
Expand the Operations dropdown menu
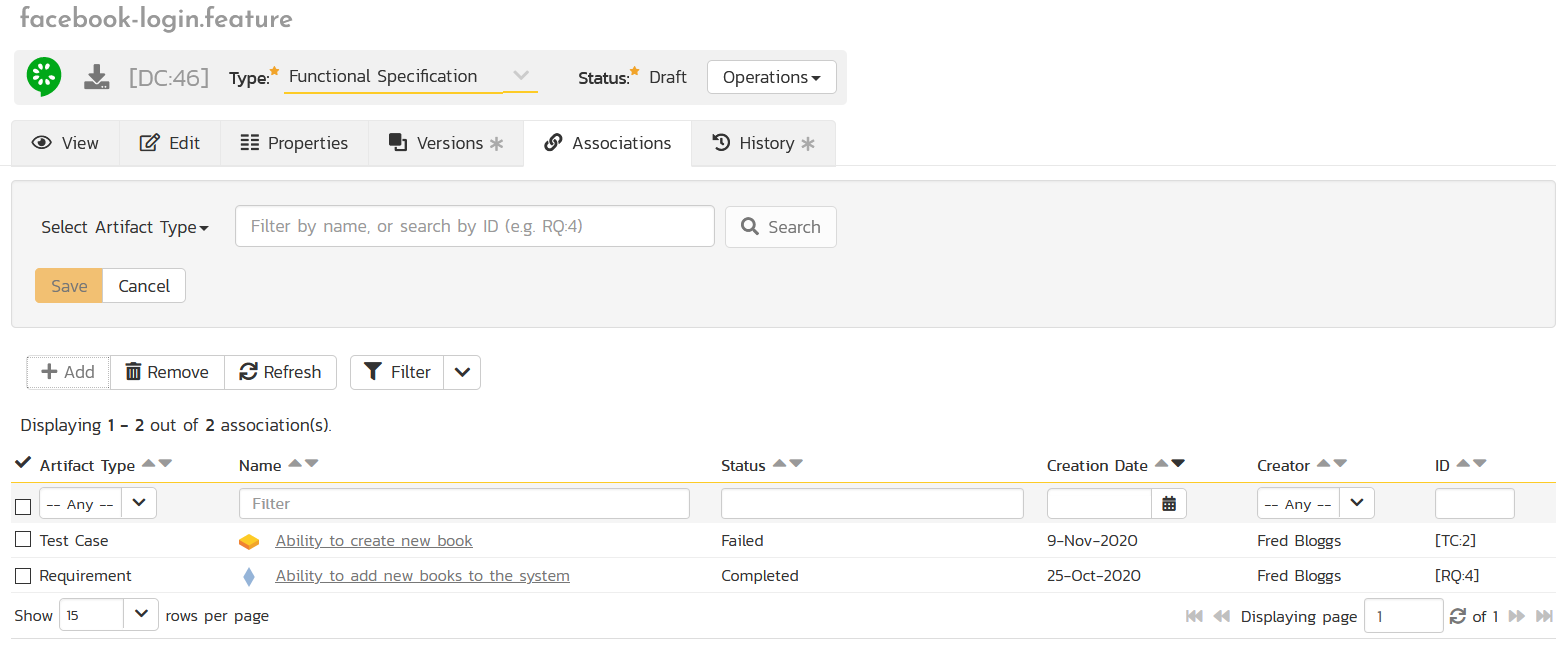coord(771,77)
